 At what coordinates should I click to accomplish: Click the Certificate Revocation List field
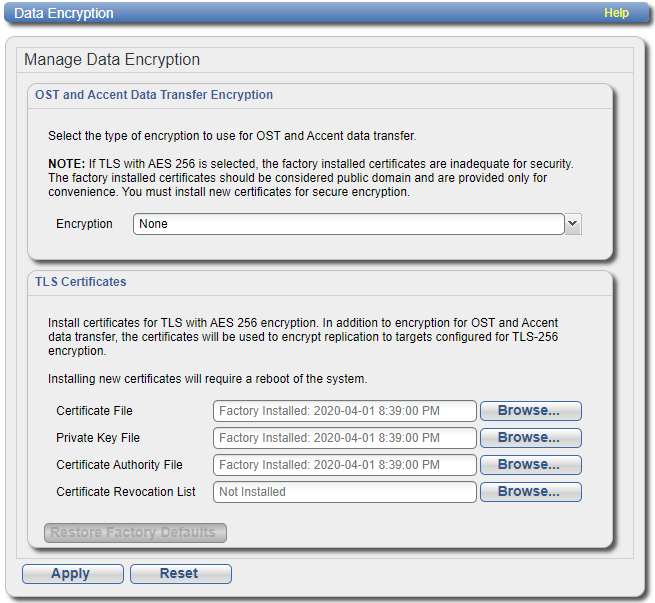coord(344,492)
